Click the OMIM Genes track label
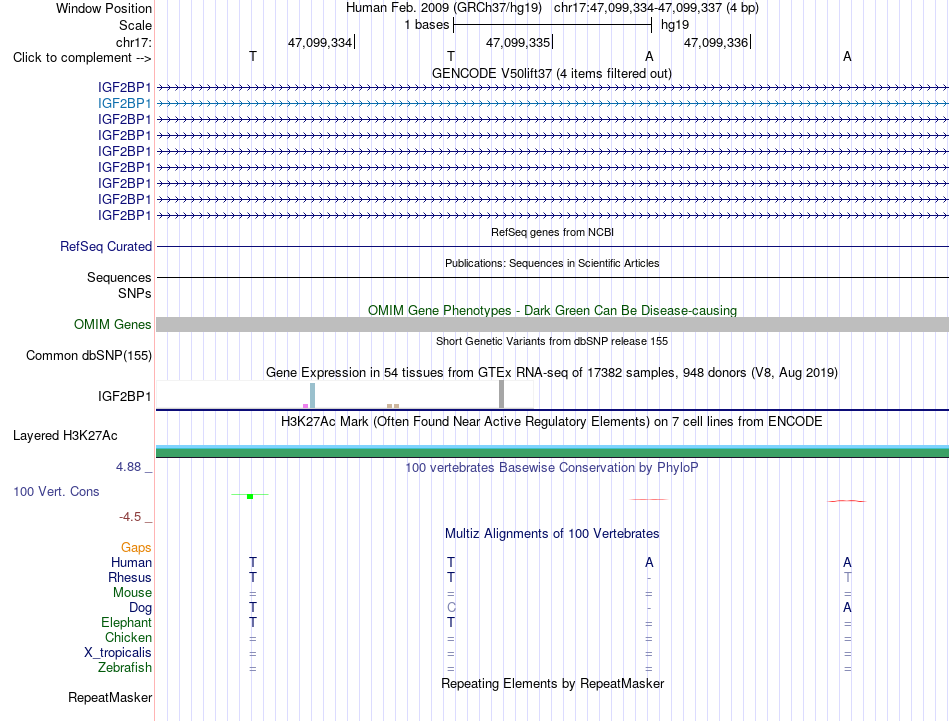 coord(112,325)
